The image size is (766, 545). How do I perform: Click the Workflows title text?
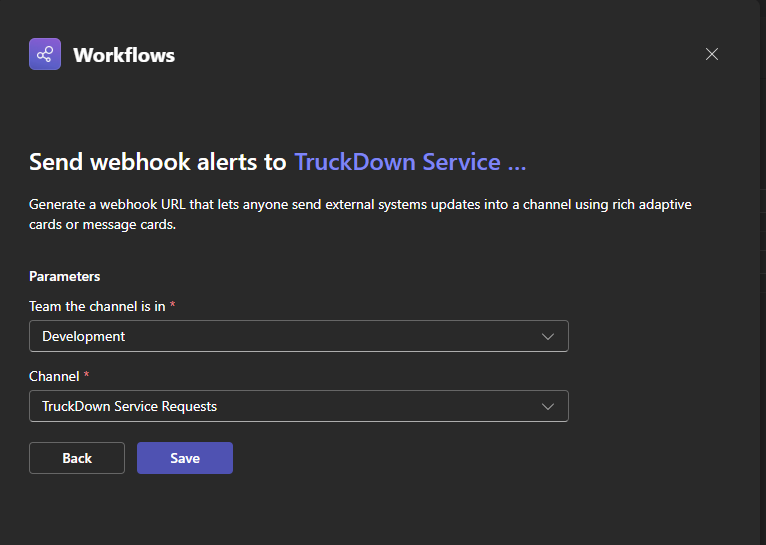point(124,55)
